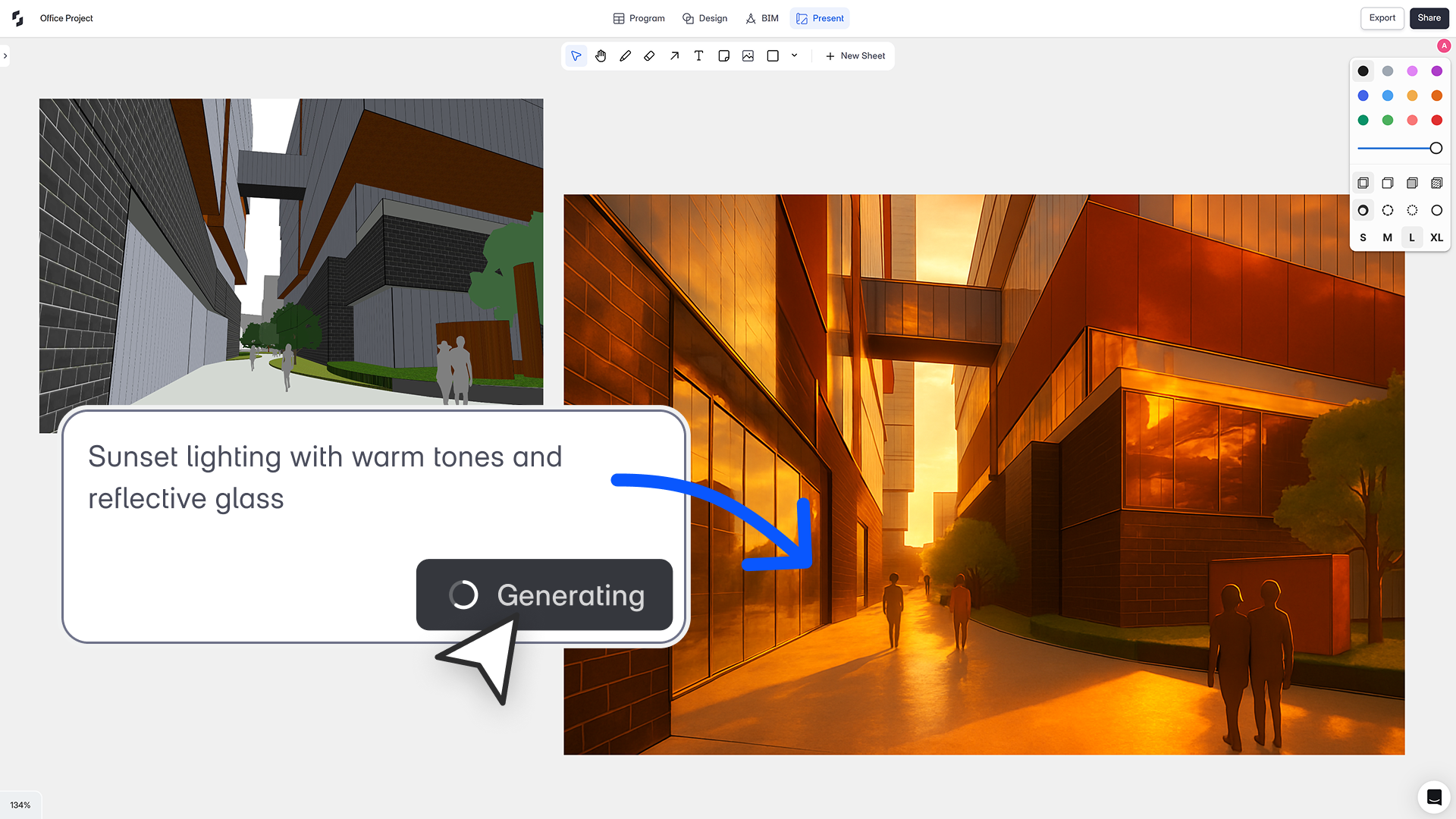Select the sticky note tool
Image resolution: width=1456 pixels, height=819 pixels.
pyautogui.click(x=723, y=56)
